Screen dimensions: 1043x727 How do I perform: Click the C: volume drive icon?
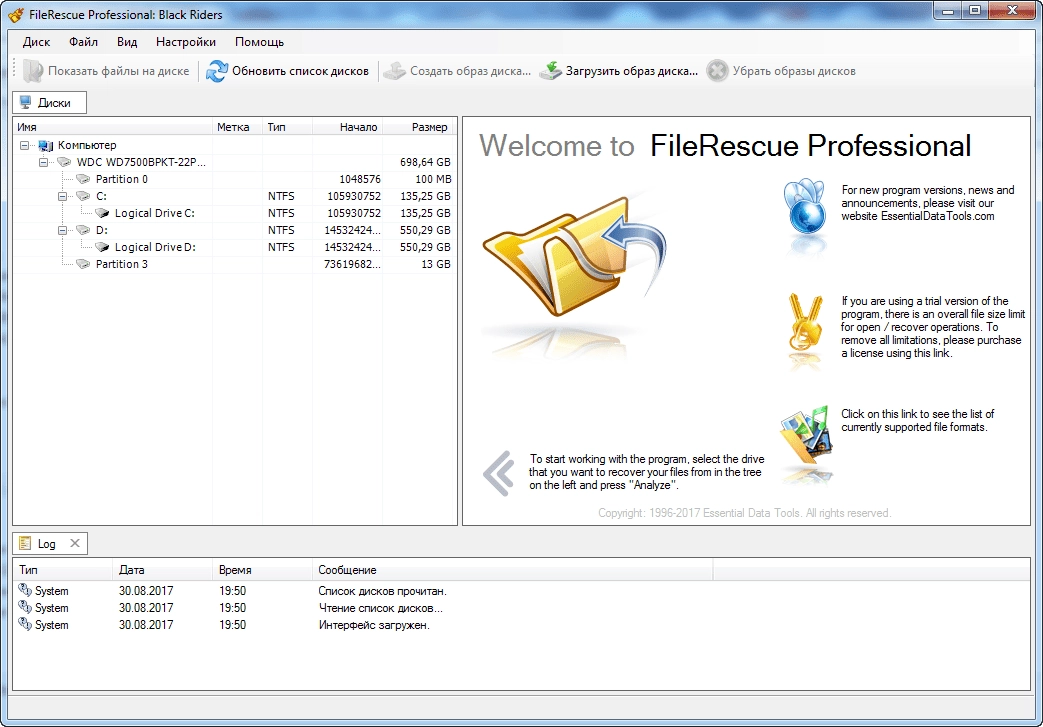click(83, 196)
